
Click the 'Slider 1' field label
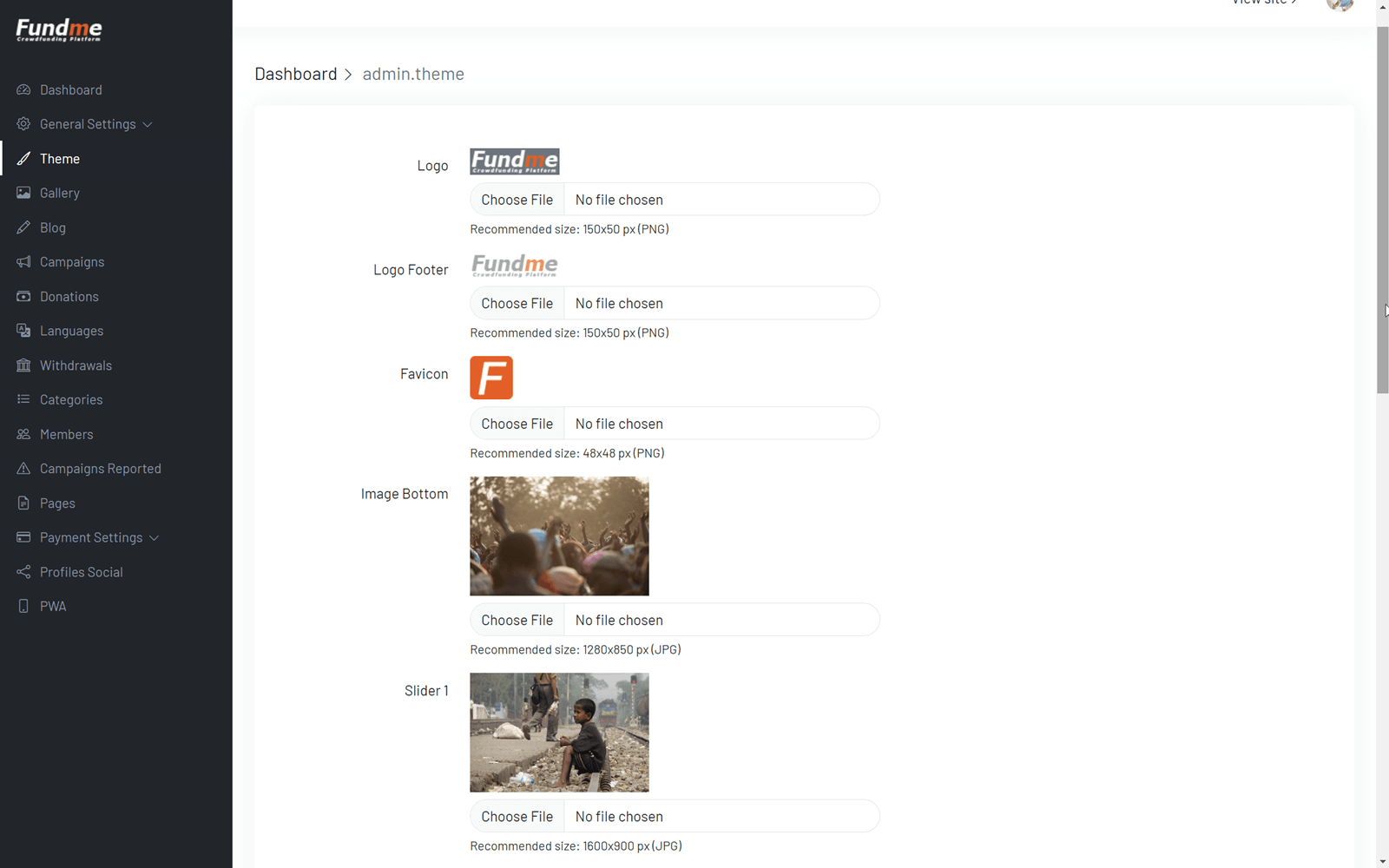coord(426,691)
